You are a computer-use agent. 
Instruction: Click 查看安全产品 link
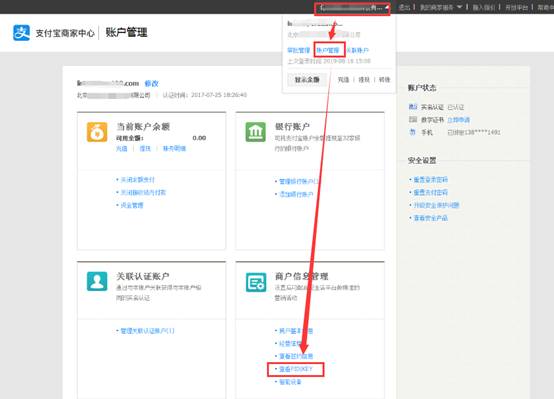click(430, 218)
